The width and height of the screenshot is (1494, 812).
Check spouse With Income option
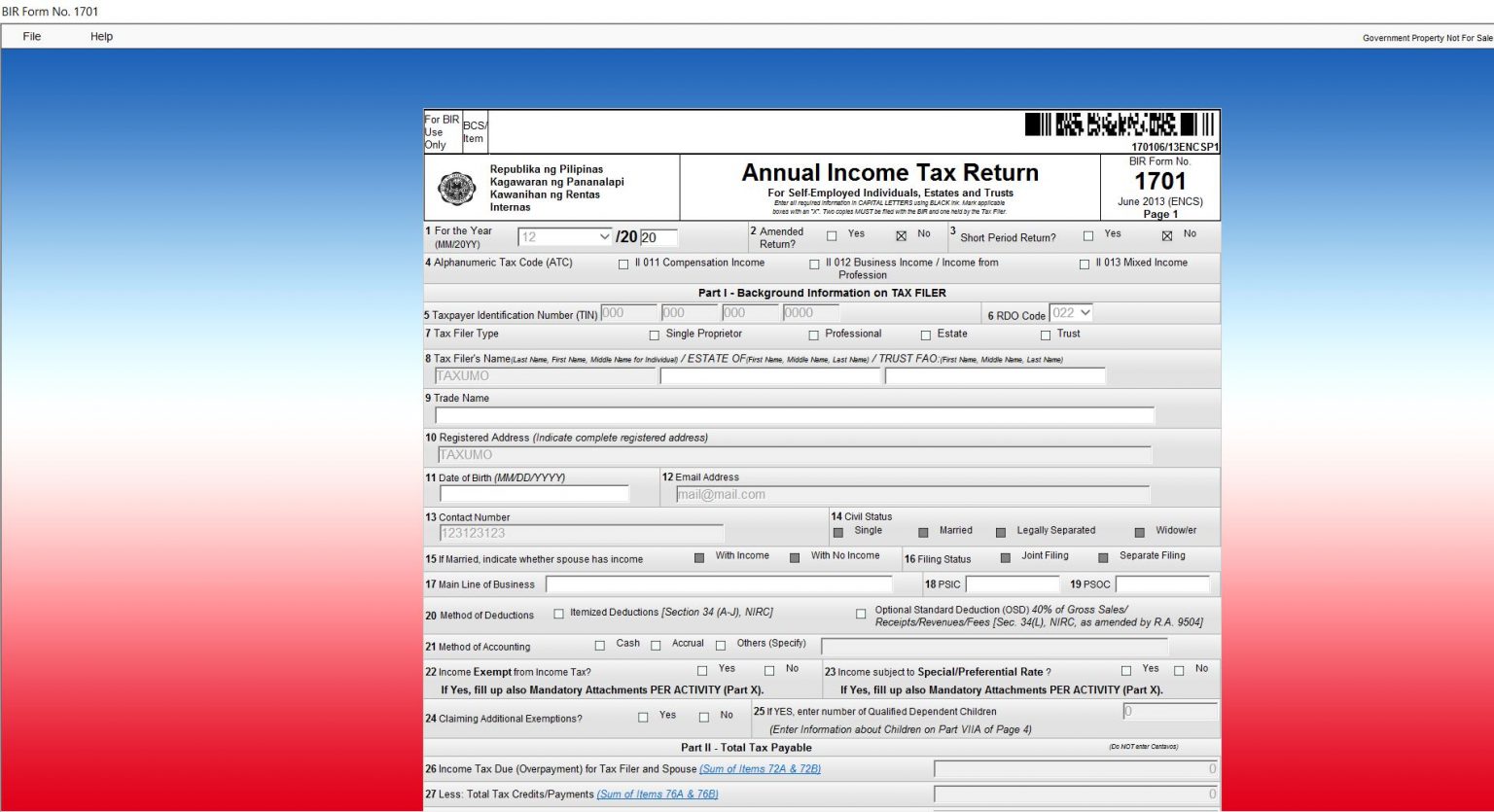[698, 556]
